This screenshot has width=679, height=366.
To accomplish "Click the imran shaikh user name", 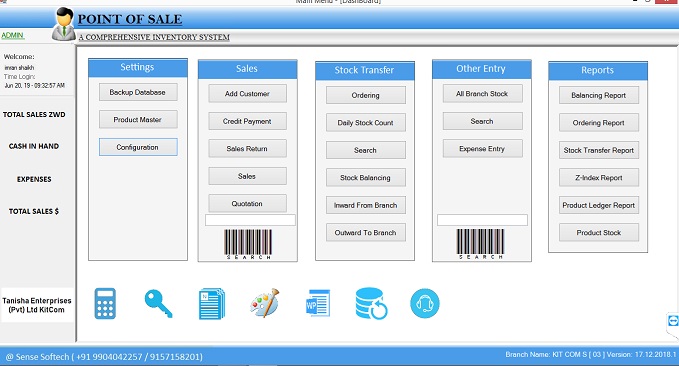I will [19, 68].
